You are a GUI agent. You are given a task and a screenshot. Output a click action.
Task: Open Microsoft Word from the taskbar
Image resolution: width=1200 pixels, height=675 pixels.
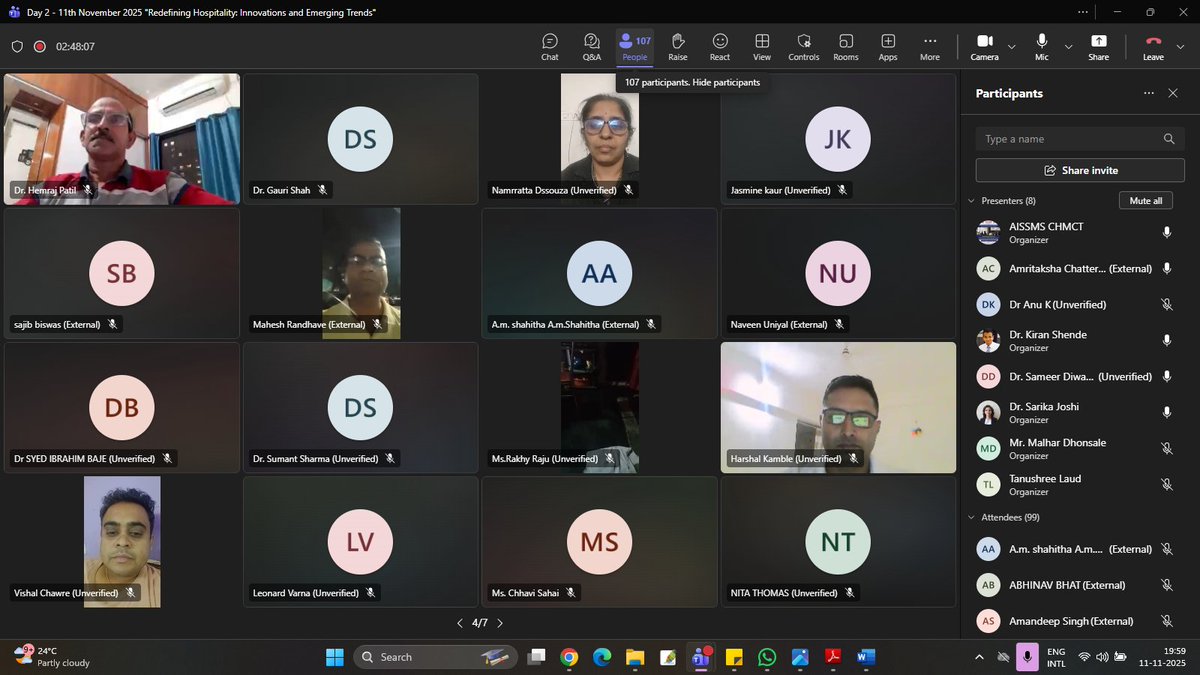coord(866,657)
